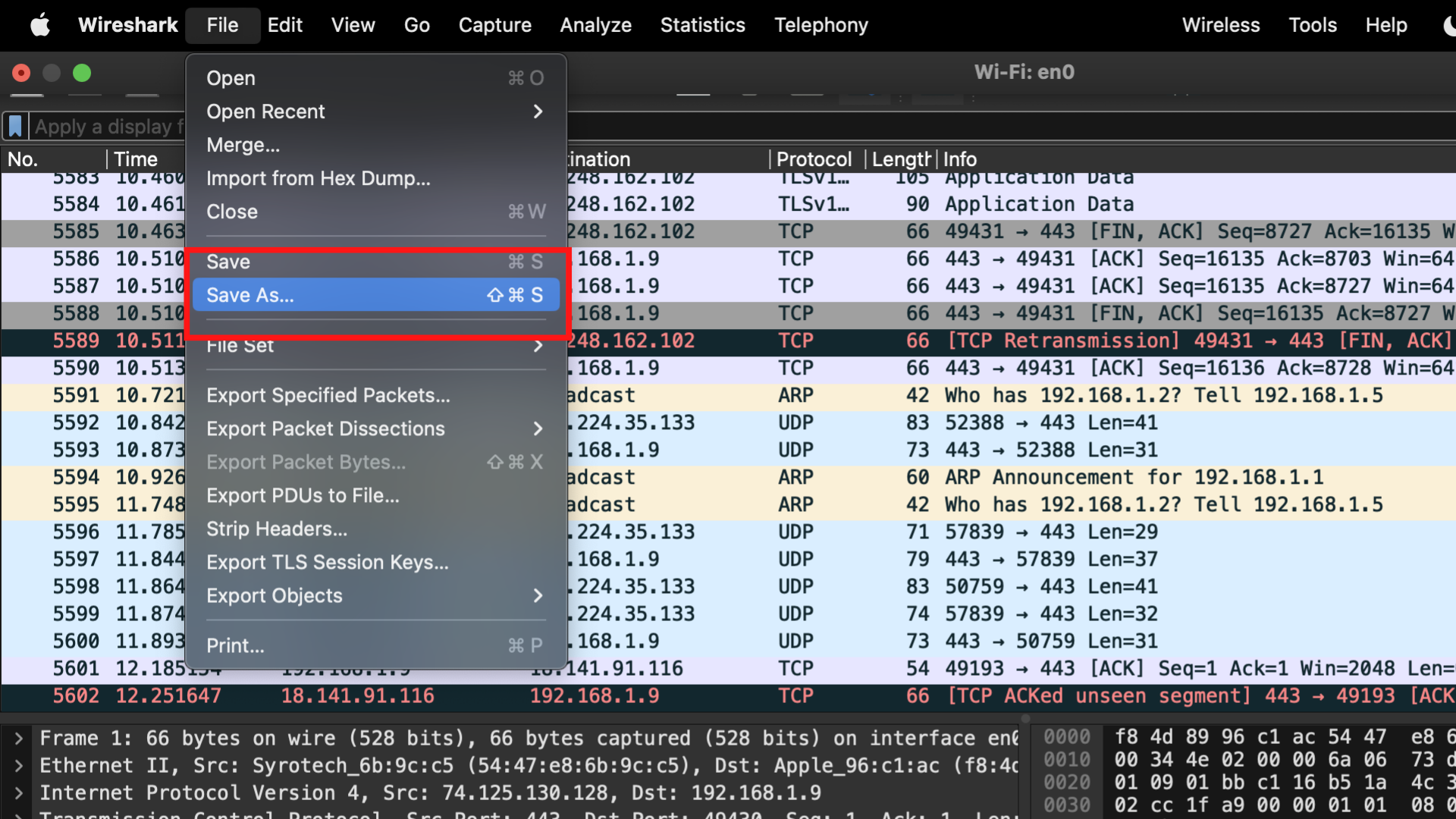
Task: Select Strip Headers... menu item
Action: (375, 529)
